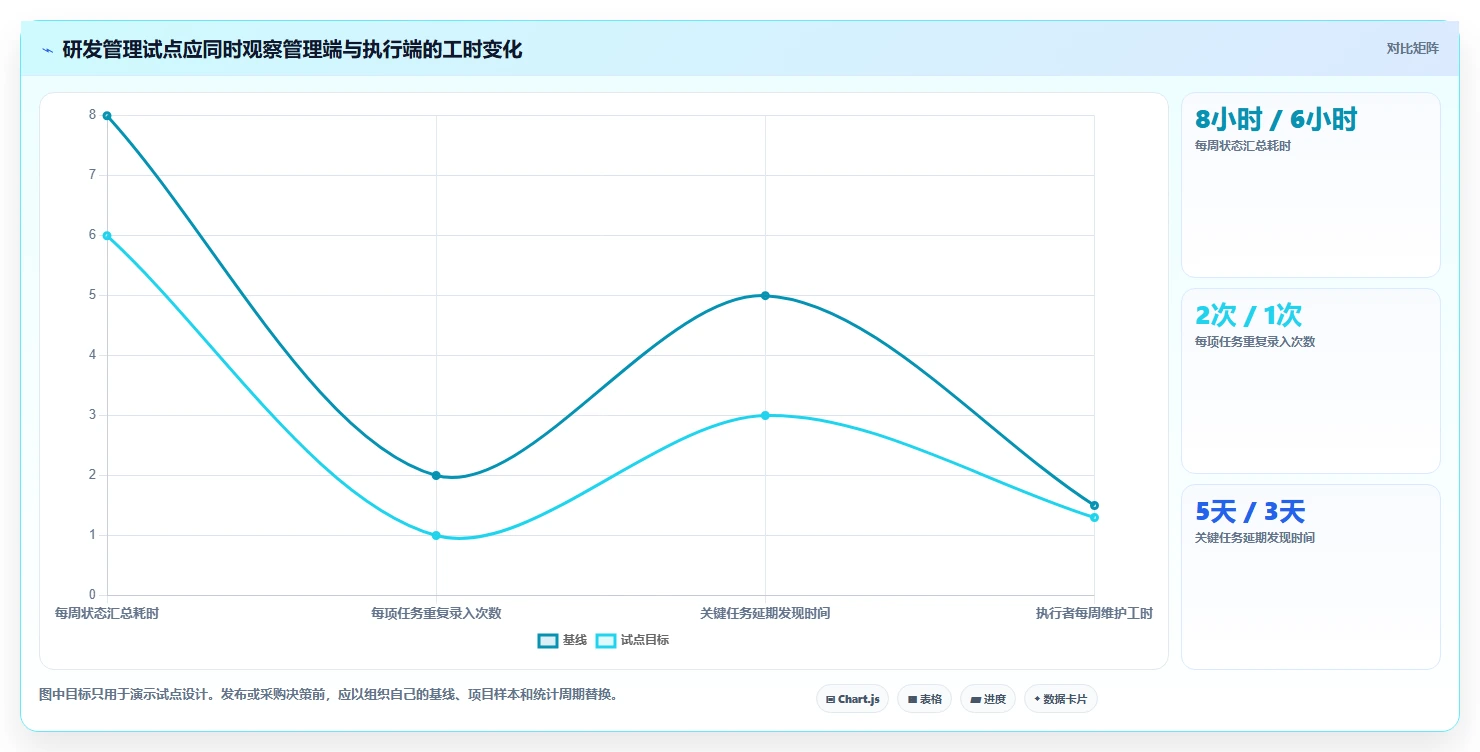The width and height of the screenshot is (1480, 752).
Task: Click the 关键任务延期发现时间 x-axis label
Action: (x=765, y=613)
